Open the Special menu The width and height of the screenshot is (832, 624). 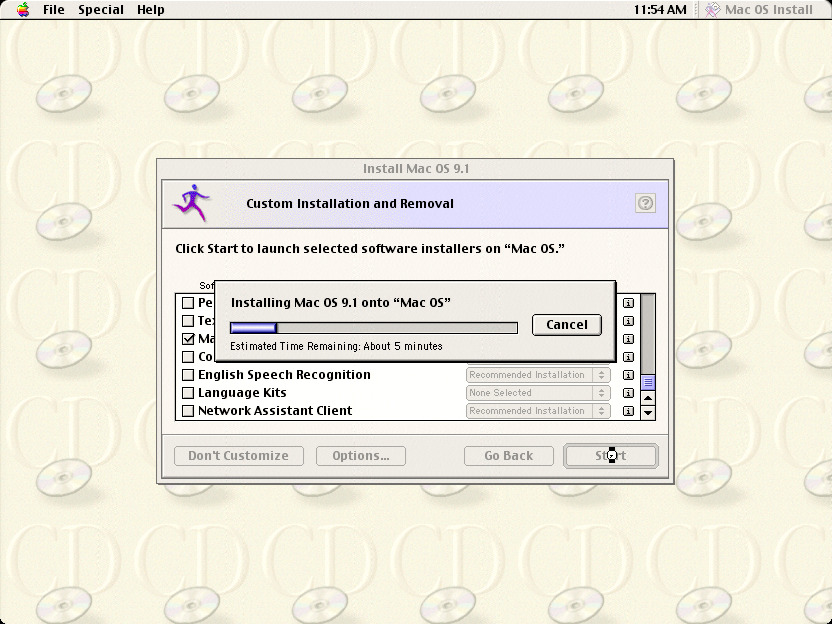101,10
